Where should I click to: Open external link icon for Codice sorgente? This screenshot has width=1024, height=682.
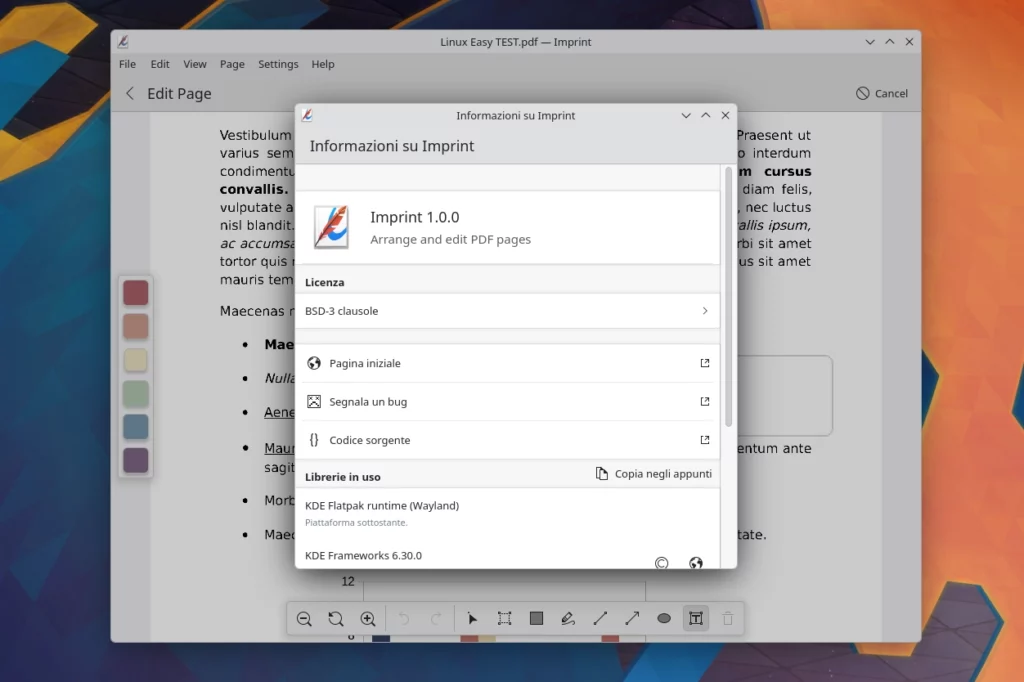pos(705,440)
